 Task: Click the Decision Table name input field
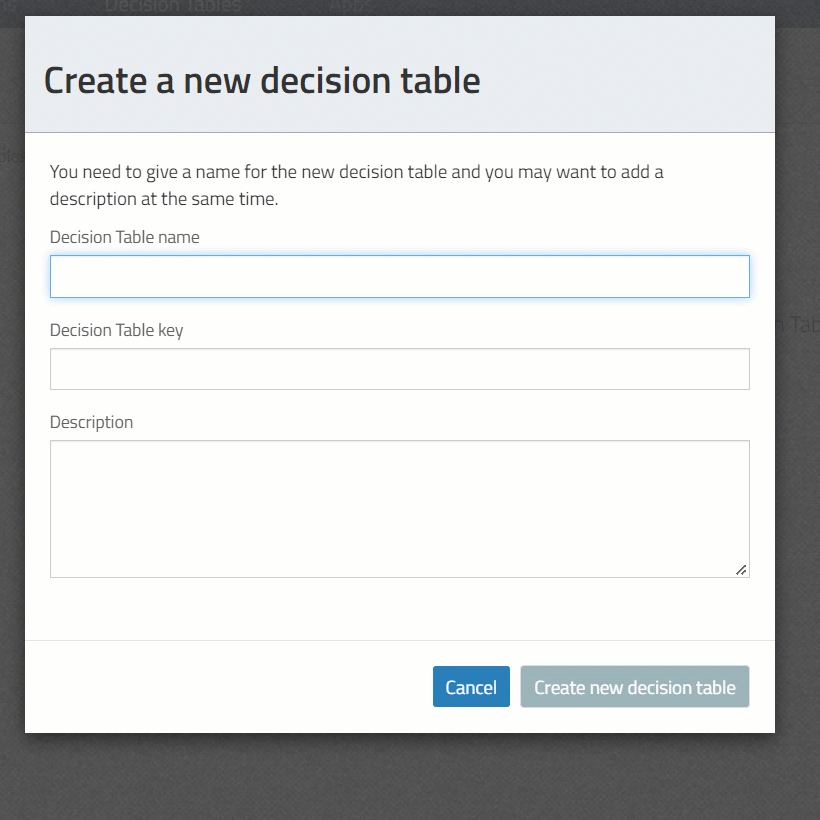pos(399,276)
